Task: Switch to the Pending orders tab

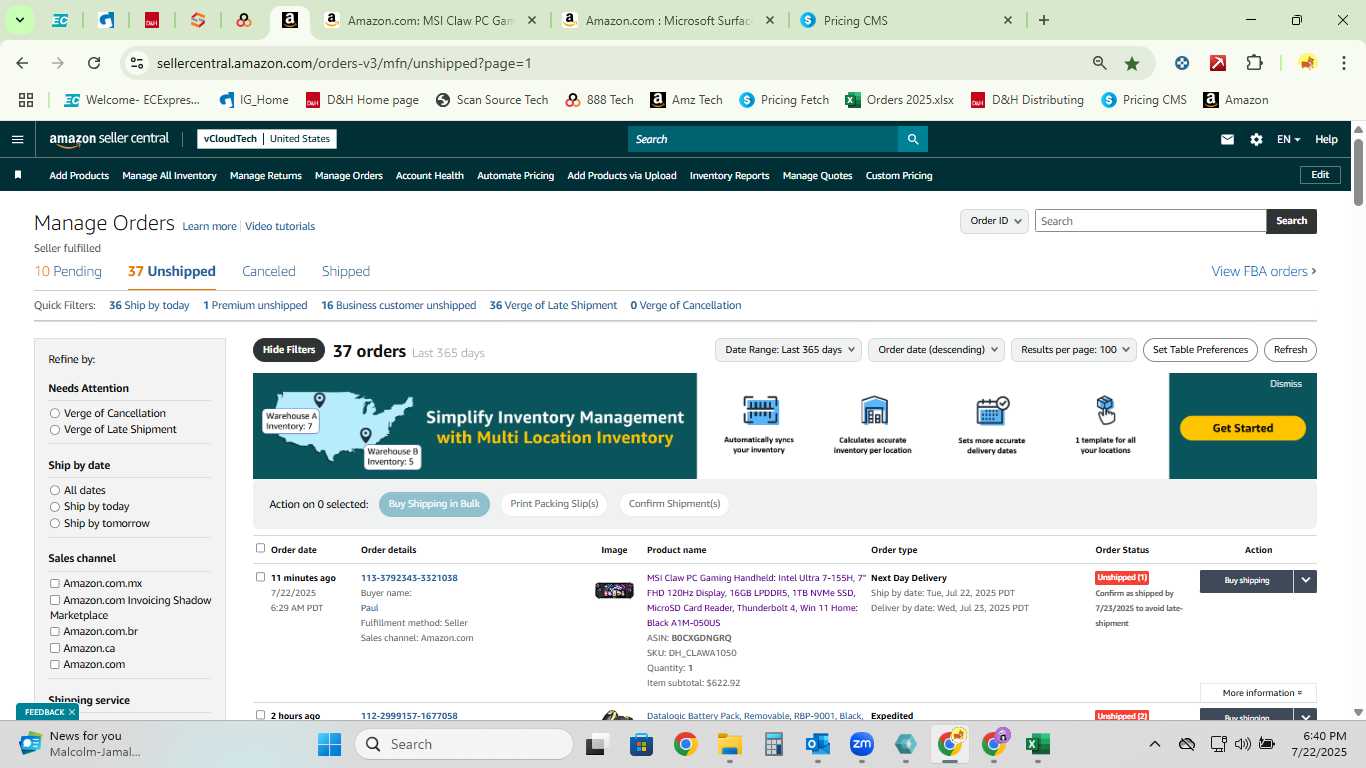Action: pyautogui.click(x=68, y=271)
